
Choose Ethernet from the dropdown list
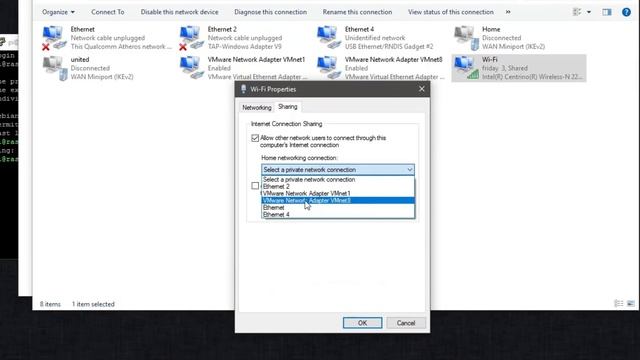click(338, 207)
